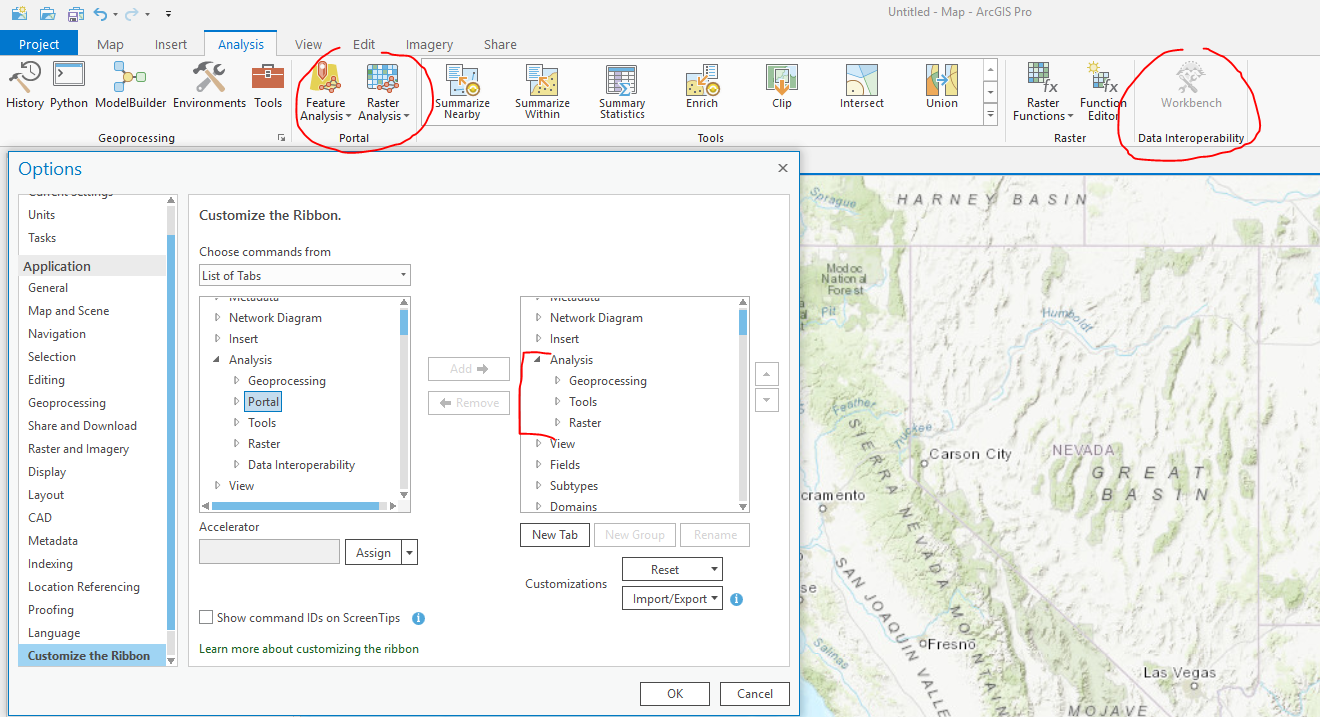Open the Clip tool

pos(782,87)
